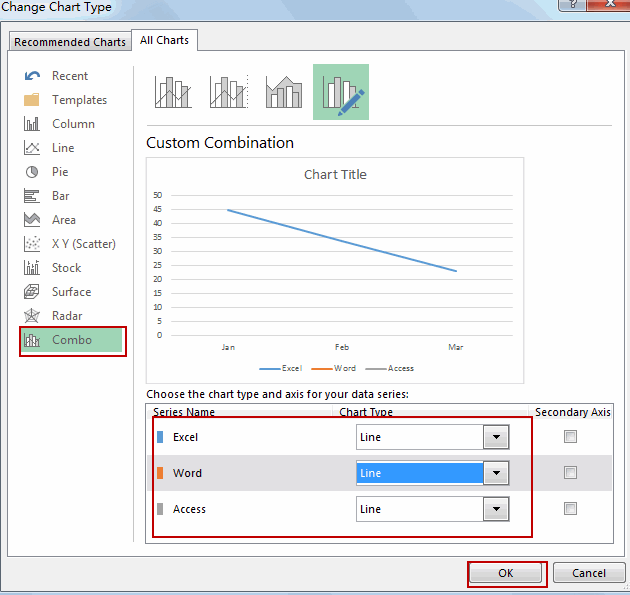Image resolution: width=630 pixels, height=595 pixels.
Task: Confirm with the OK button
Action: pyautogui.click(x=505, y=573)
